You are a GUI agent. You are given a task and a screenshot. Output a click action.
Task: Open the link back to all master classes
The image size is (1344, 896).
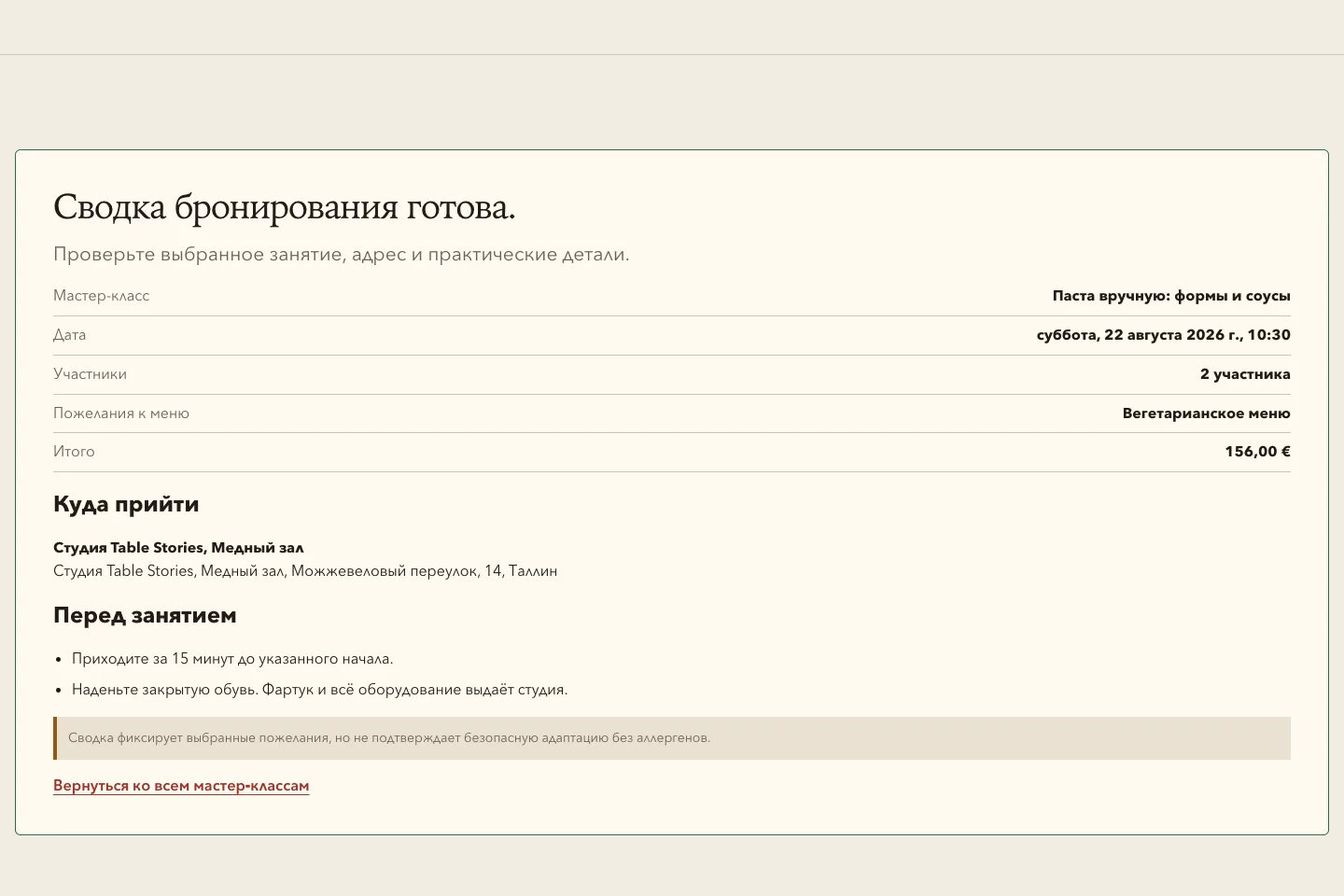tap(181, 786)
